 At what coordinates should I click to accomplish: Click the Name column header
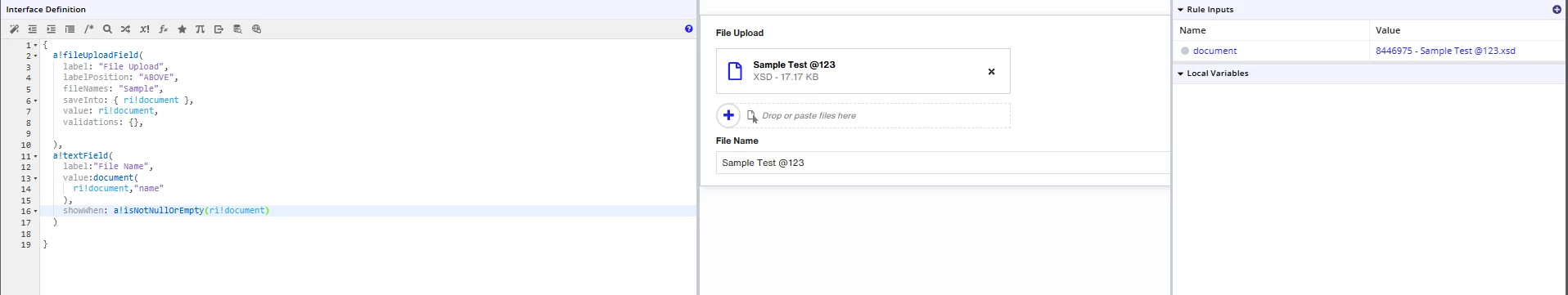(x=1192, y=30)
